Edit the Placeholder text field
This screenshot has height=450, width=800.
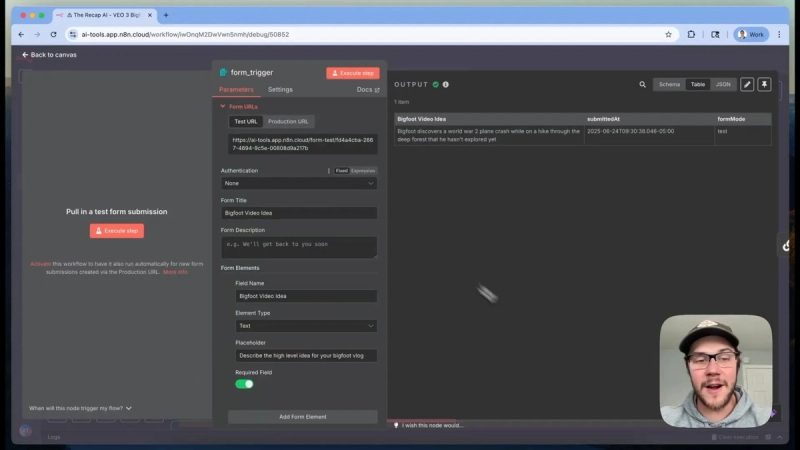[306, 356]
